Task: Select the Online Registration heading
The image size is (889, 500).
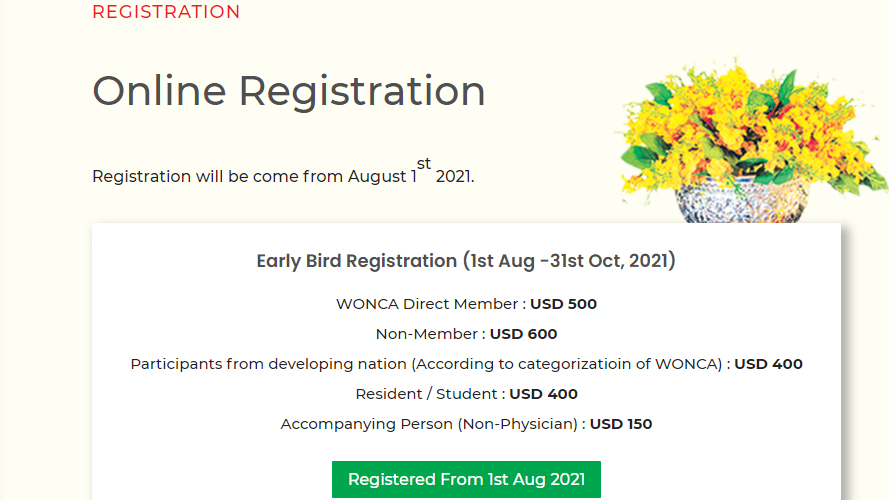Action: pyautogui.click(x=289, y=91)
